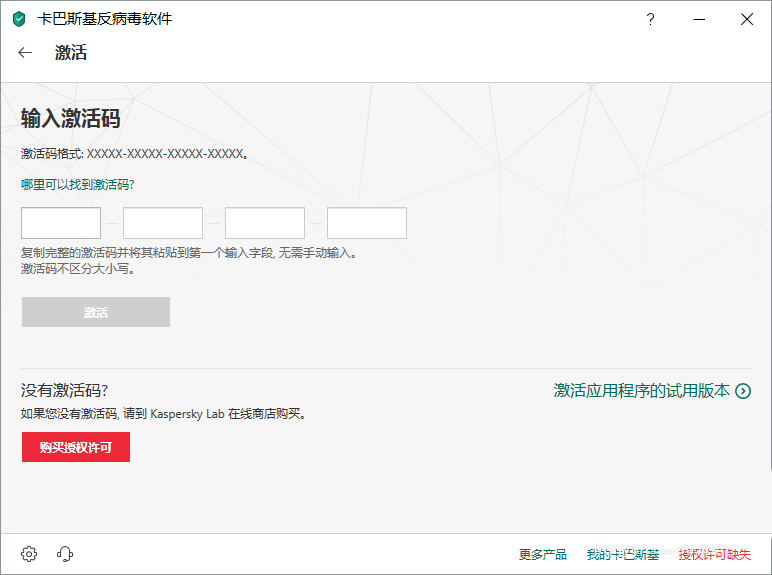Open help via the question mark icon
Viewport: 772px width, 575px height.
[650, 19]
